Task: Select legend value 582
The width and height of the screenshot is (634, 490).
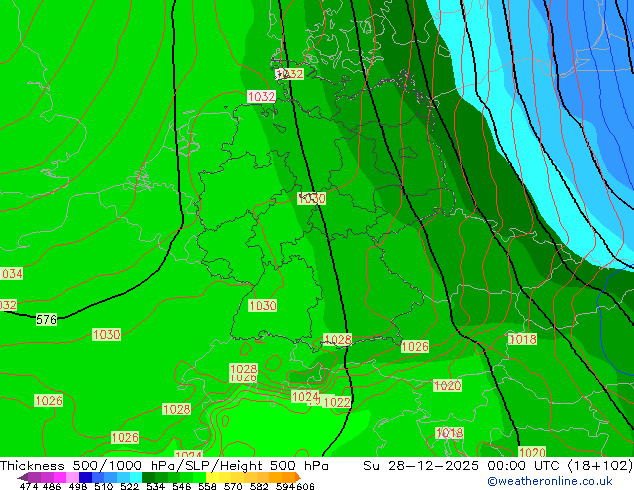Action: [259, 486]
